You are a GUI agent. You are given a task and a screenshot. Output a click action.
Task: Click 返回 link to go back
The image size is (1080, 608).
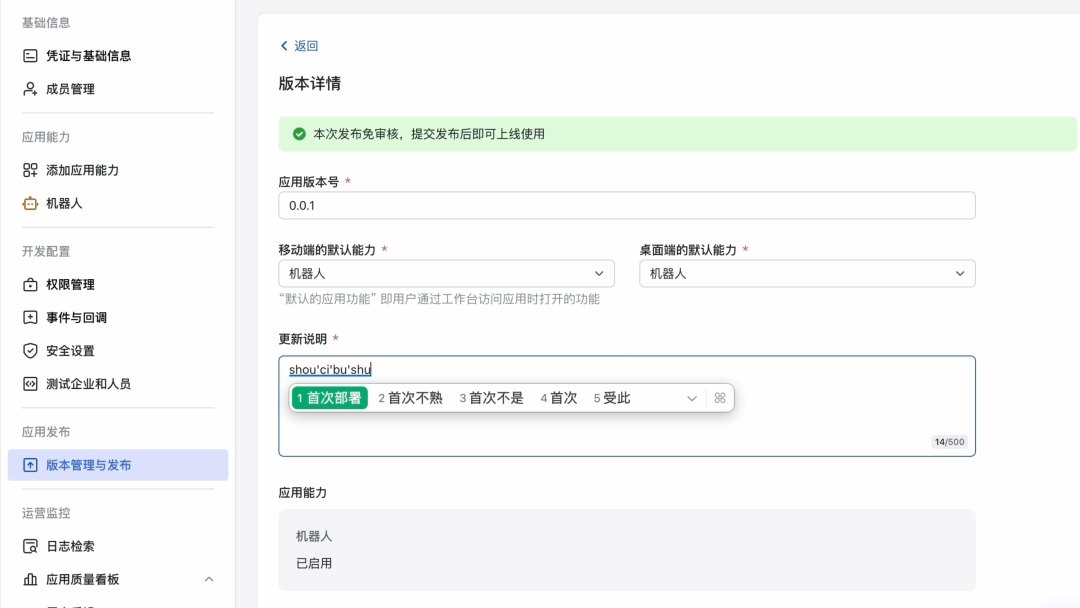pyautogui.click(x=306, y=45)
